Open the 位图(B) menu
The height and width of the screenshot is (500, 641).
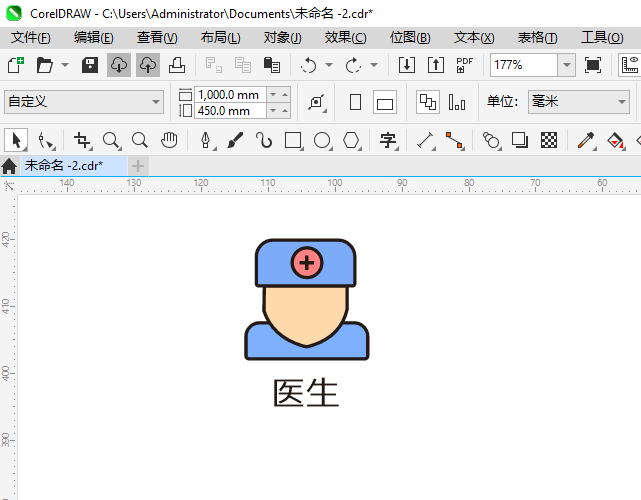tap(410, 38)
